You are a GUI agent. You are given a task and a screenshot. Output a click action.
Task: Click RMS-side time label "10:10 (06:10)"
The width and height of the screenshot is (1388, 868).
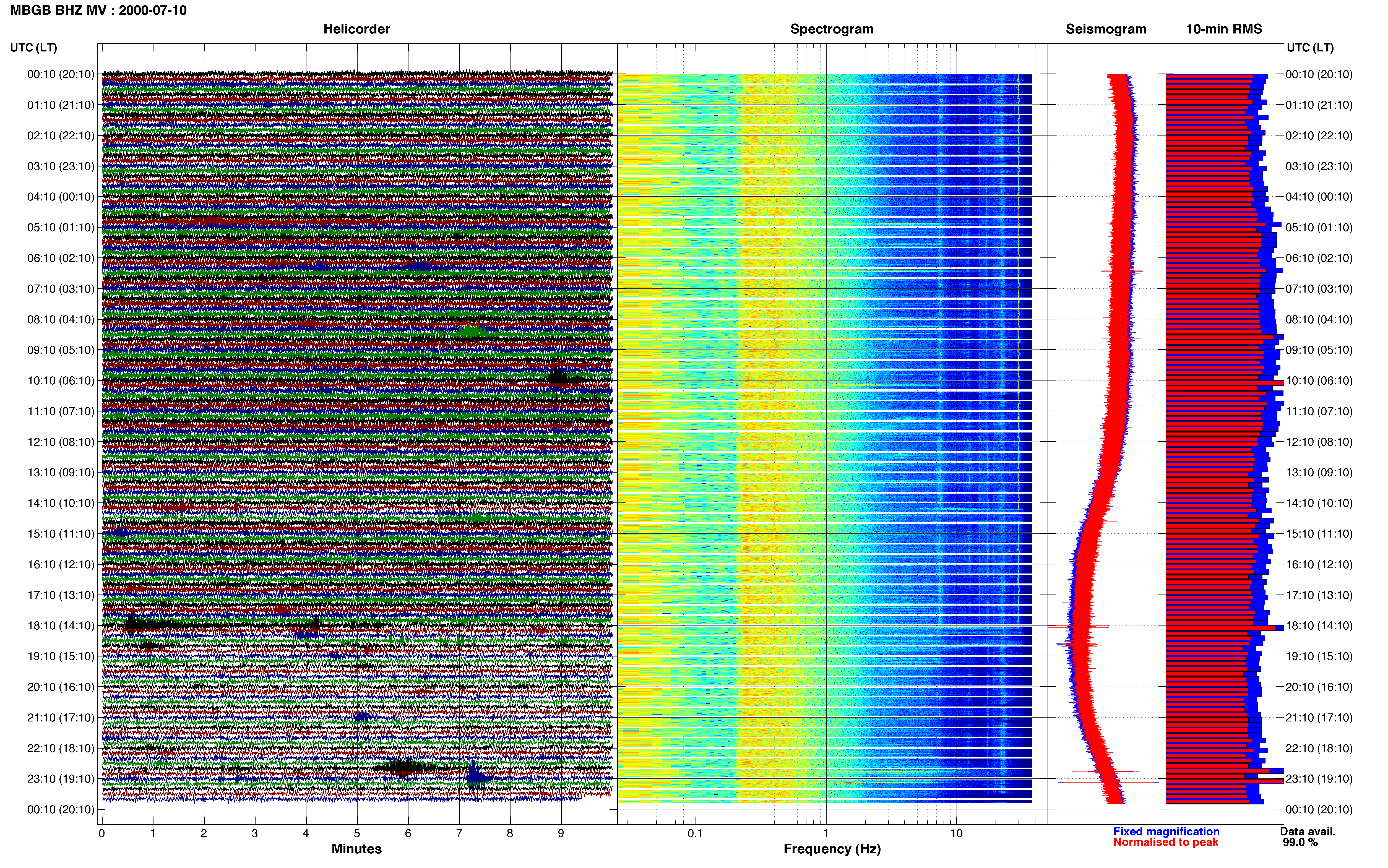pyautogui.click(x=1319, y=380)
